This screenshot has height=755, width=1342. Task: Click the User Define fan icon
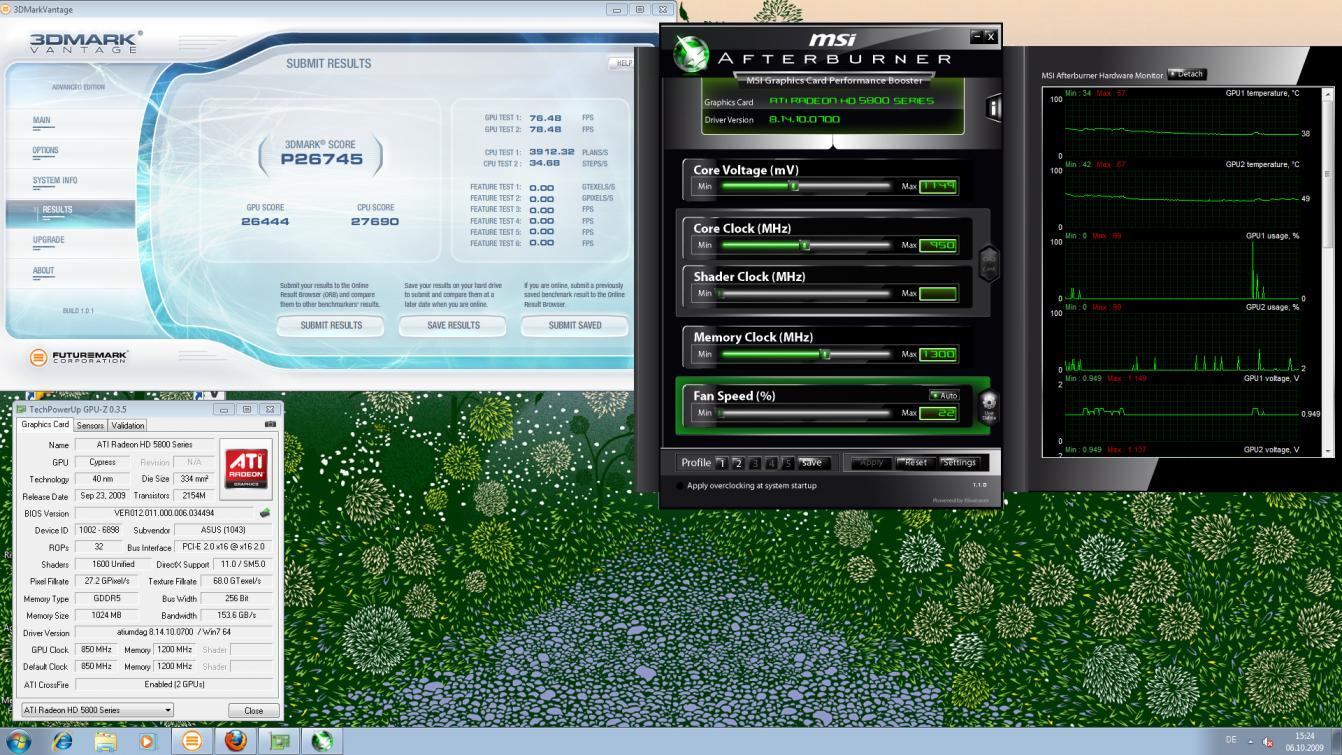pyautogui.click(x=988, y=408)
